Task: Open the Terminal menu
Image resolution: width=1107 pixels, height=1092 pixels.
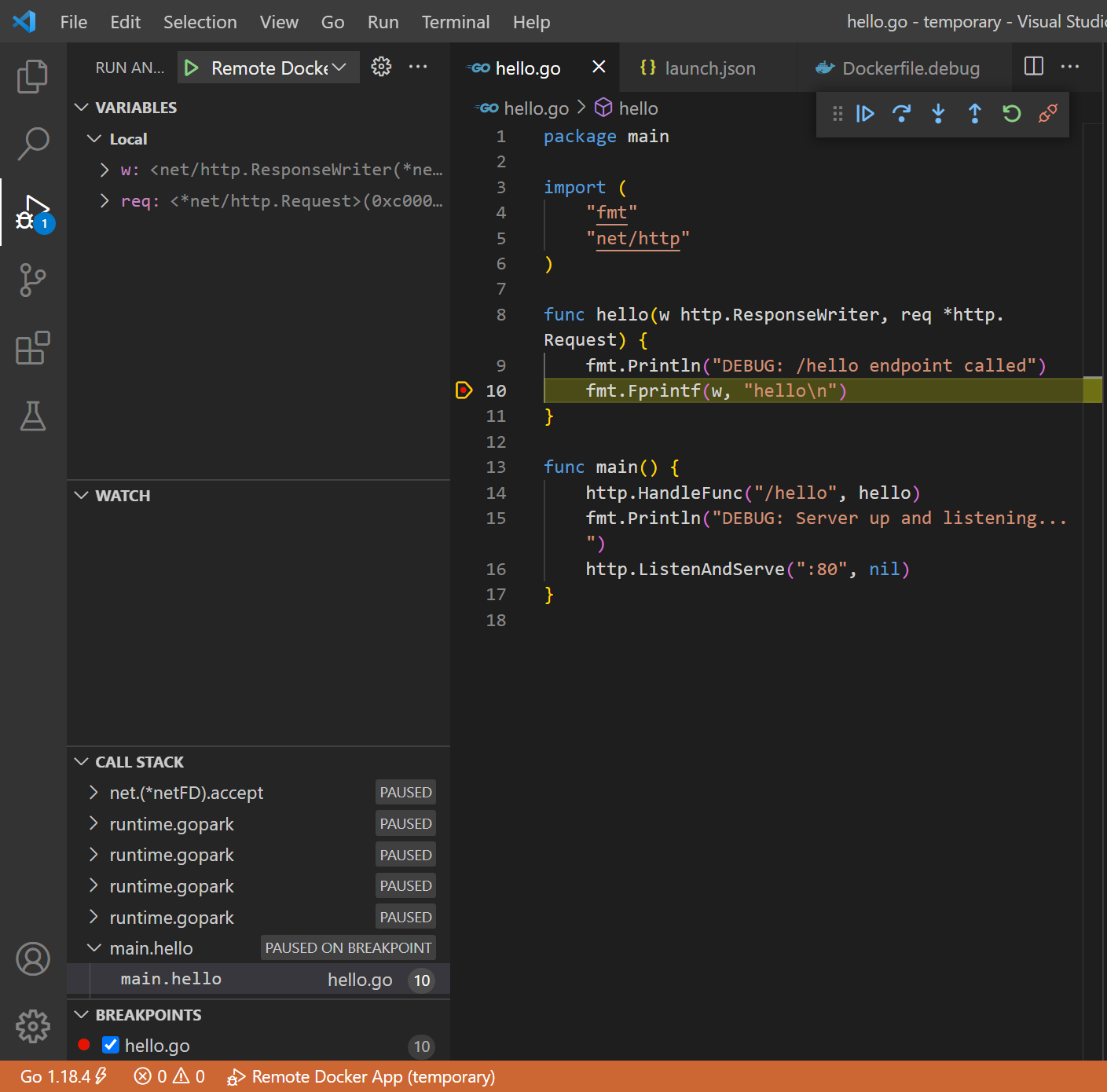Action: (456, 22)
